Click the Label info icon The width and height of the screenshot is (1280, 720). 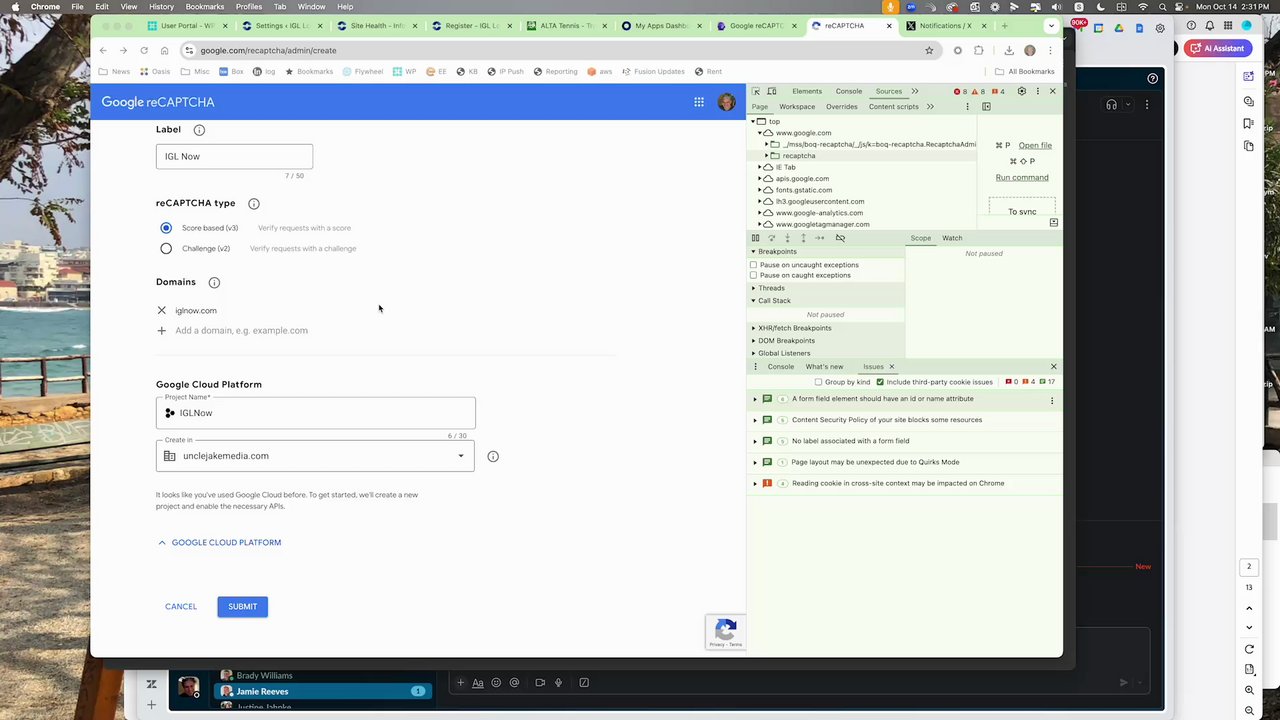pos(199,130)
